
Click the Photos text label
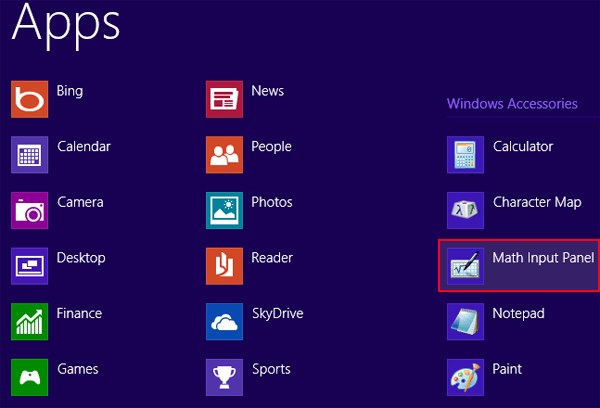click(272, 202)
